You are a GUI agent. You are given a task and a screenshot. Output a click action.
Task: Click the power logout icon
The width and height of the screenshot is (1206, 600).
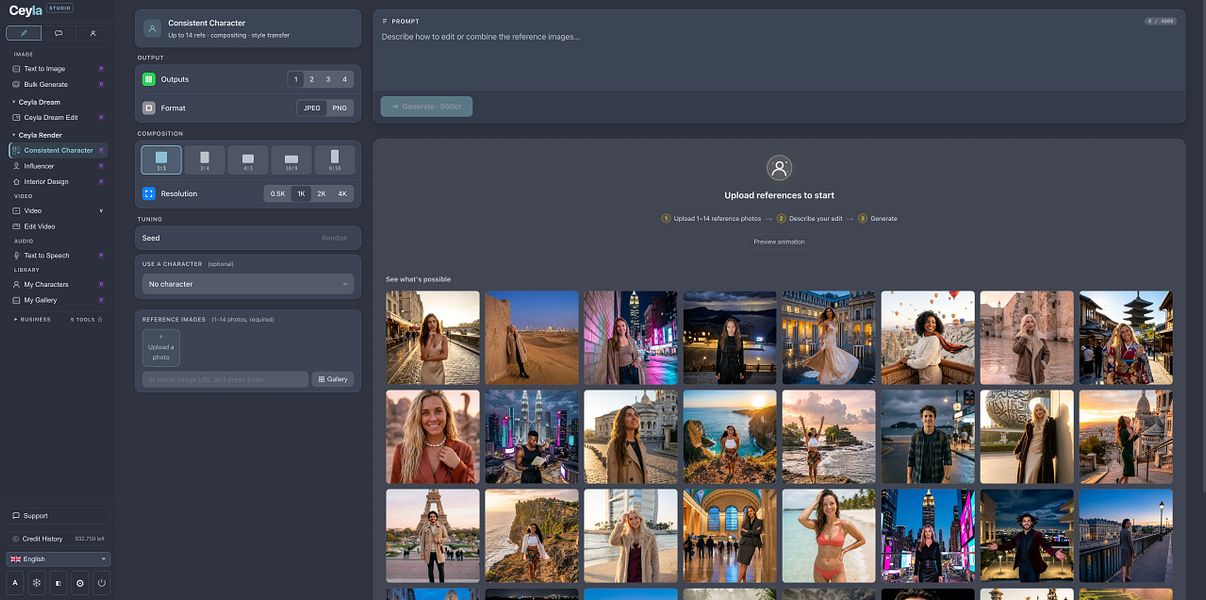point(102,582)
